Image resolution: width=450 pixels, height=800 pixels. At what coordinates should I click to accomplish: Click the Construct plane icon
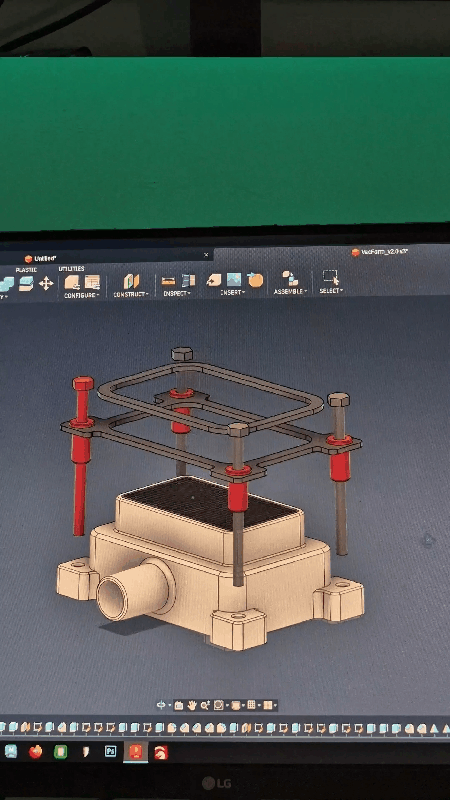click(131, 281)
